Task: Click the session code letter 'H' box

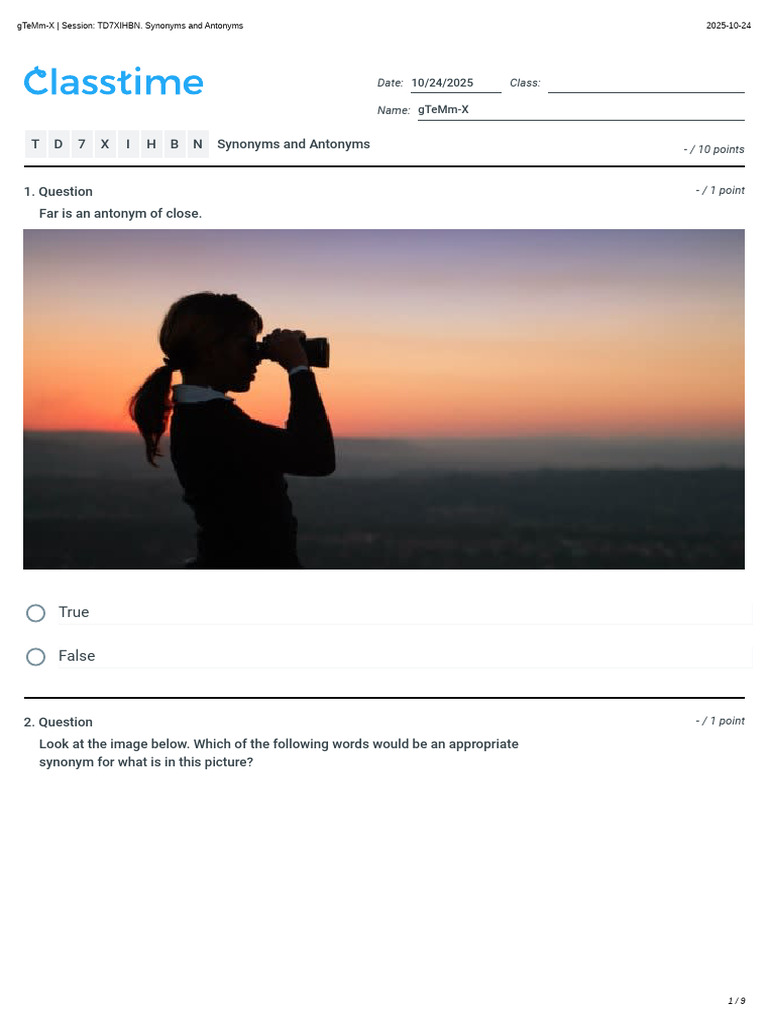Action: coord(151,144)
